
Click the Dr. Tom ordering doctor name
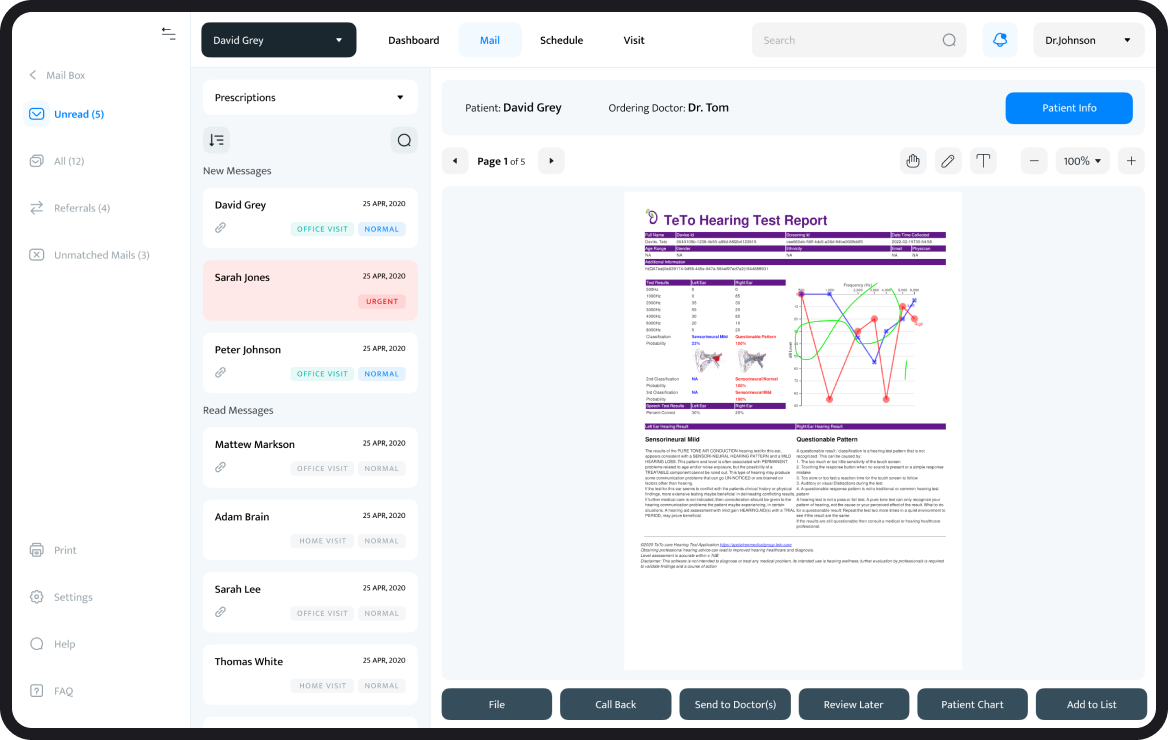(x=708, y=107)
